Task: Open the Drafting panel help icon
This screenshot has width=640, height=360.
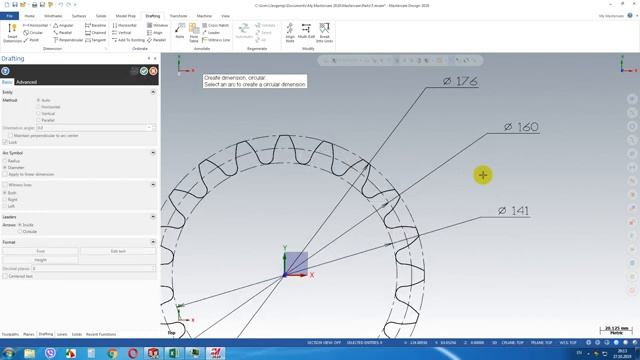Action: coord(5,71)
